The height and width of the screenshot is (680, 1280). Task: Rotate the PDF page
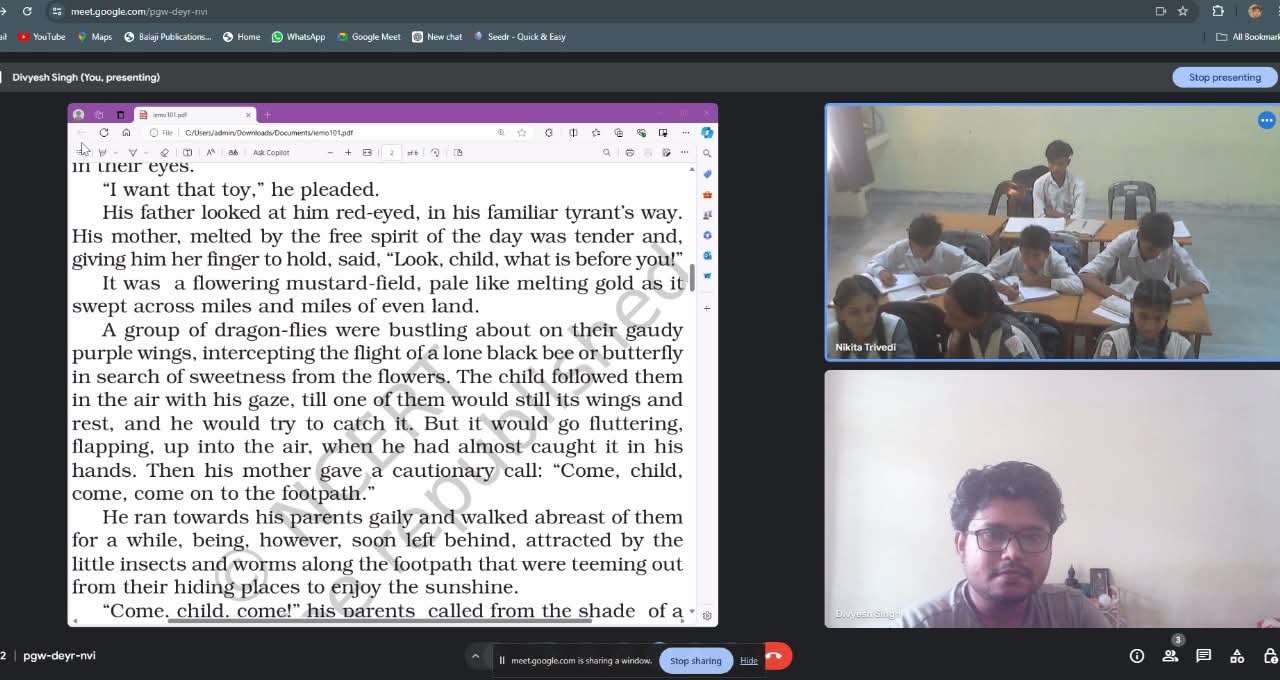click(434, 152)
